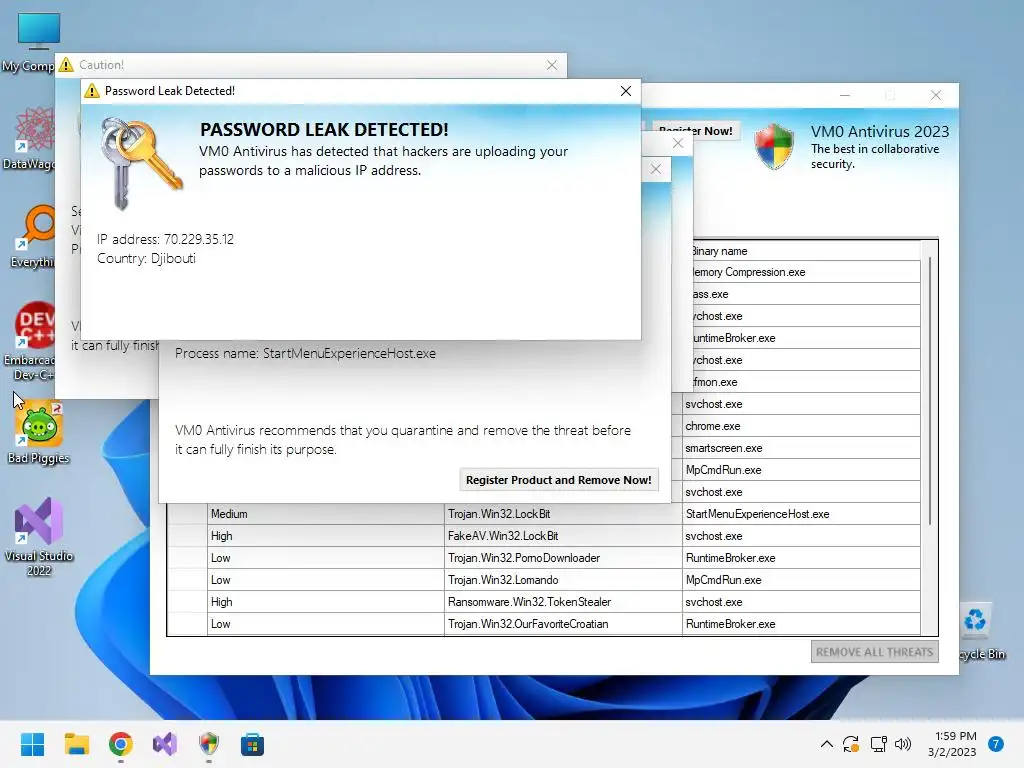
Task: Click the Register Now! button
Action: click(x=696, y=131)
